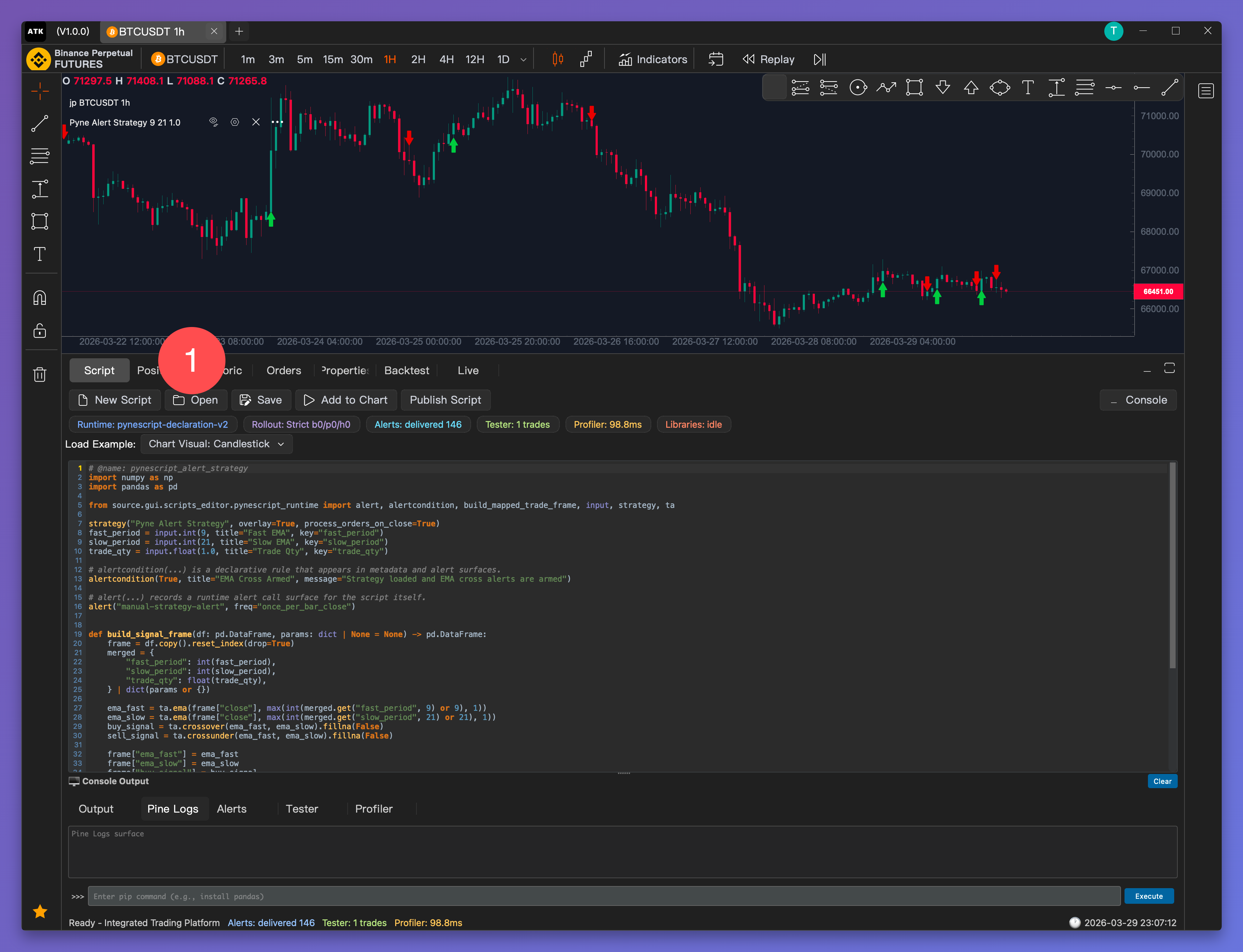
Task: Open the Indicators panel
Action: 653,60
